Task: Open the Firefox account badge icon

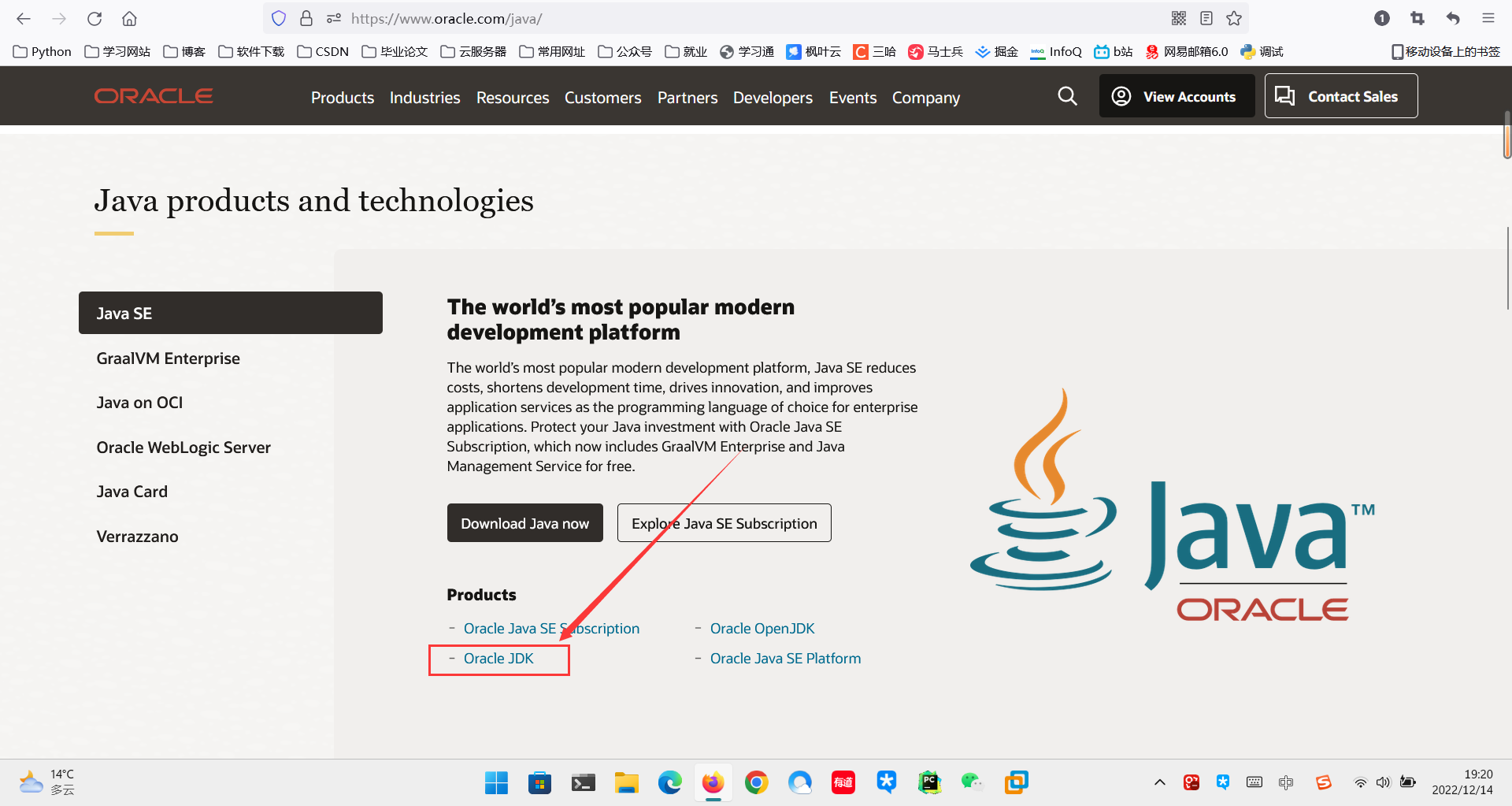Action: 1382,18
